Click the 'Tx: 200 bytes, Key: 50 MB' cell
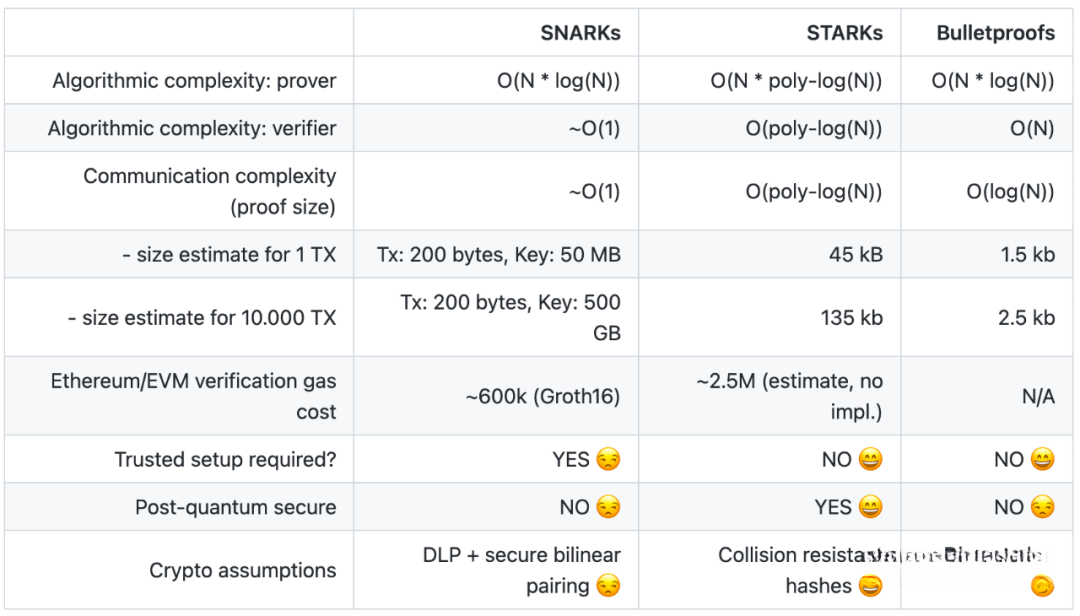1080x616 pixels. click(499, 255)
